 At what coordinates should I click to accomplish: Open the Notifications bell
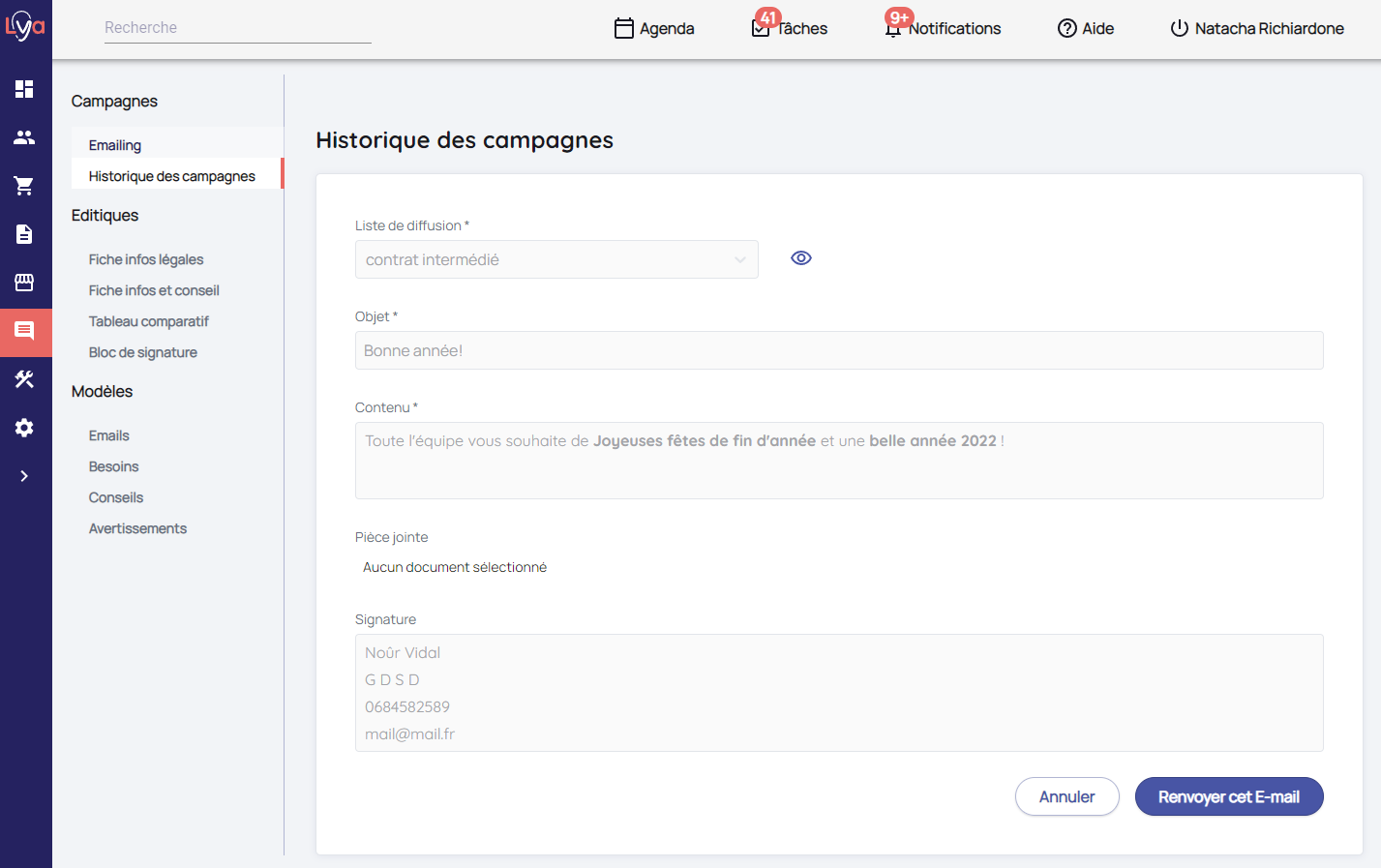(x=944, y=28)
